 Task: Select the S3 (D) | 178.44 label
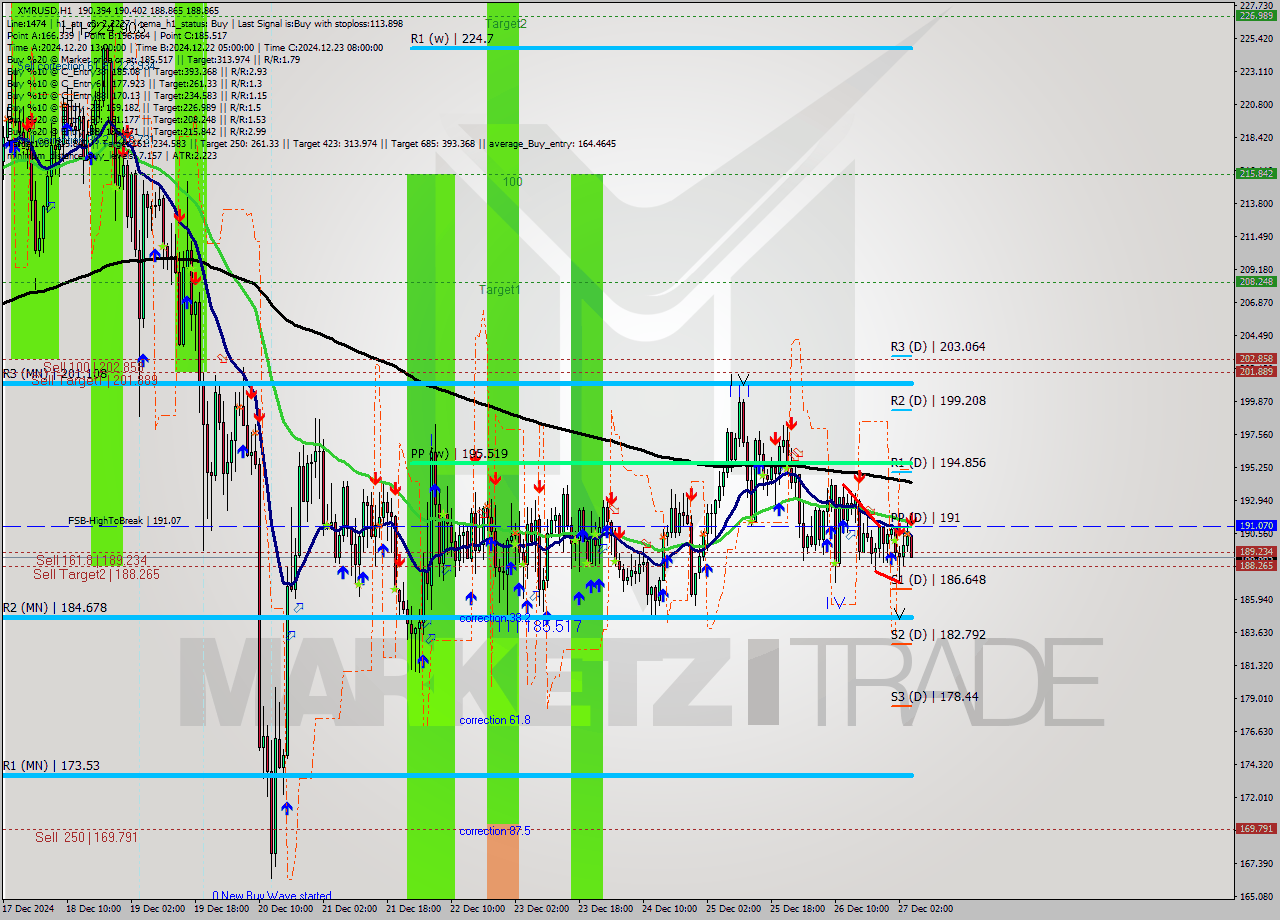[x=934, y=697]
